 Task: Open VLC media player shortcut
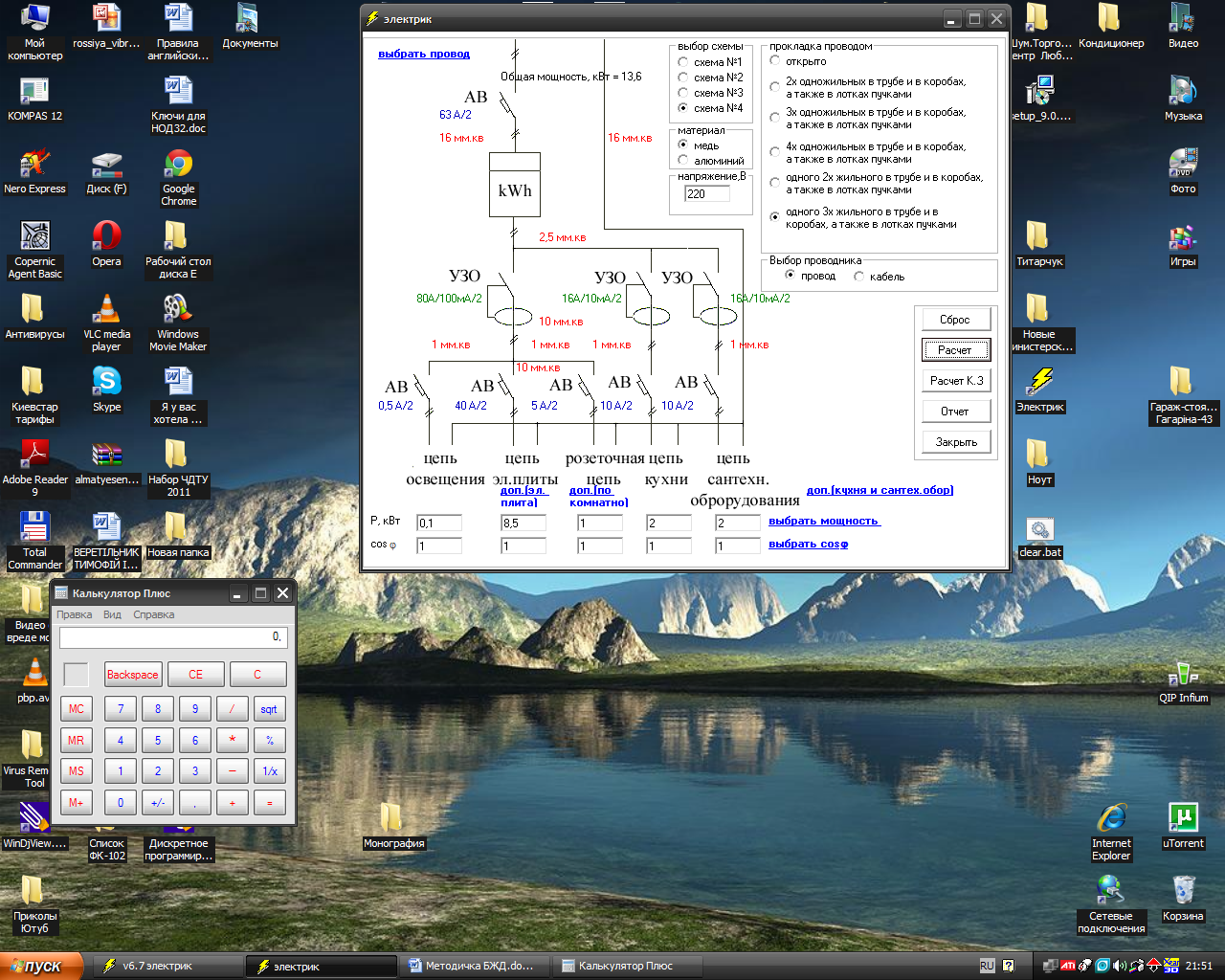click(x=106, y=310)
